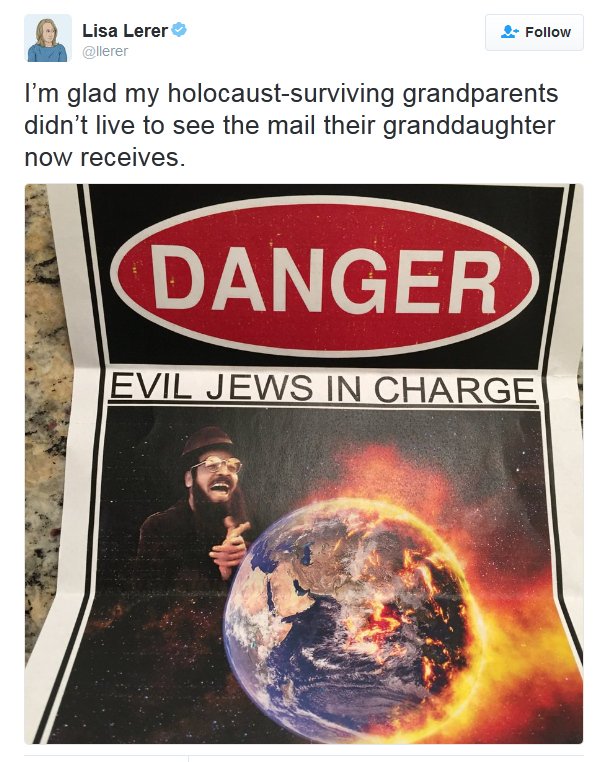Click the person-plus icon inside Follow
The height and width of the screenshot is (762, 616).
[510, 32]
